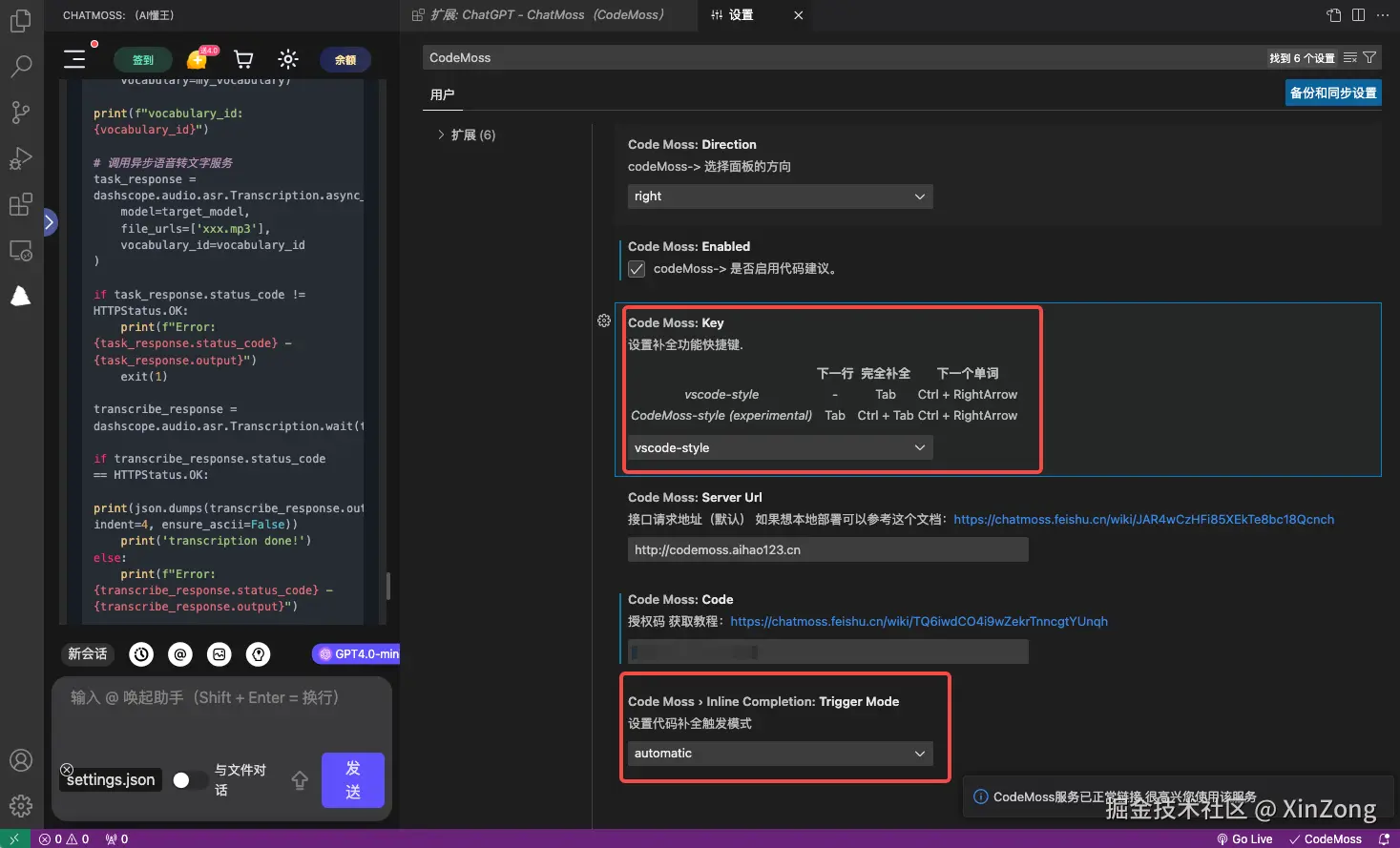Click Go Live in status bar

pyautogui.click(x=1244, y=839)
